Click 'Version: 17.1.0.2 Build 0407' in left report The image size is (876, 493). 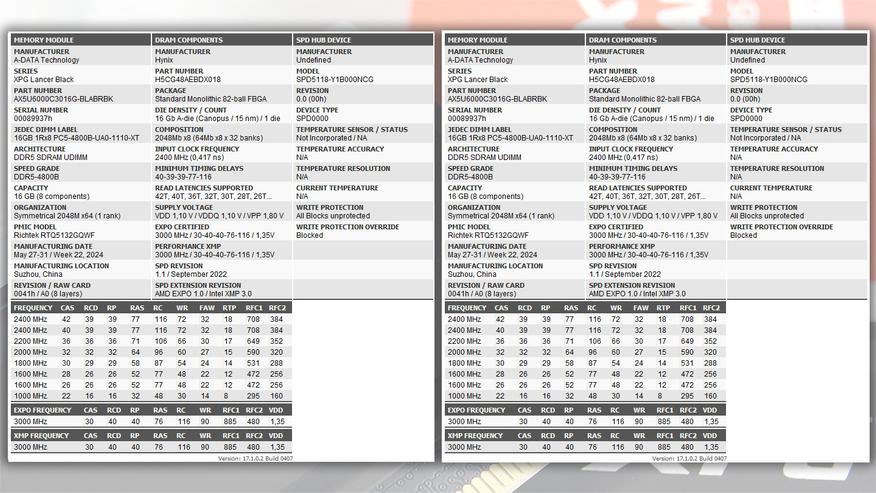click(255, 458)
